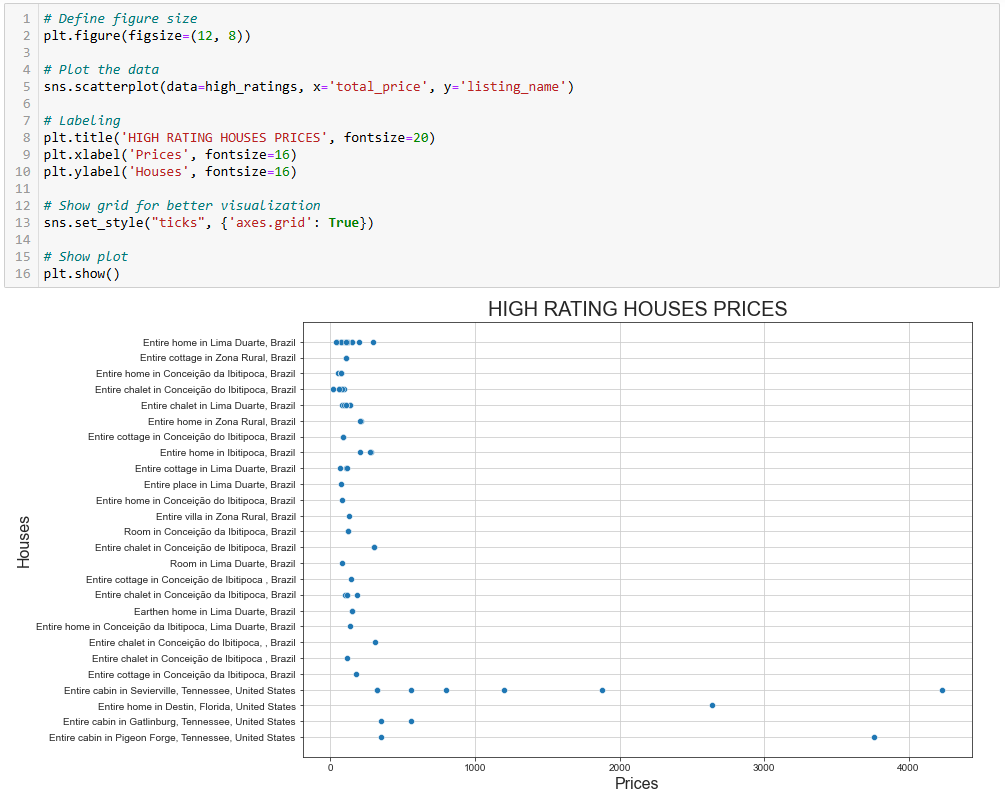
Task: Click the x-axis tick label 2000
Action: click(620, 767)
